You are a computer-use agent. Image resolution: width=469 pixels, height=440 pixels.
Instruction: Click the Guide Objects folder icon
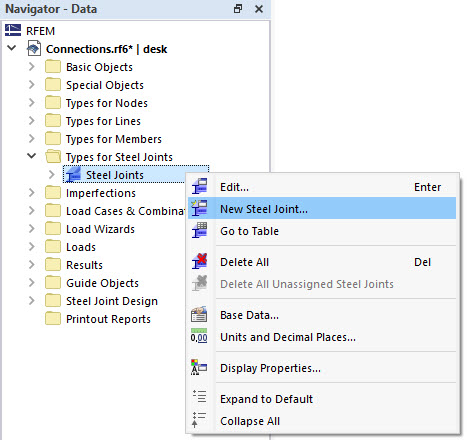coord(53,283)
